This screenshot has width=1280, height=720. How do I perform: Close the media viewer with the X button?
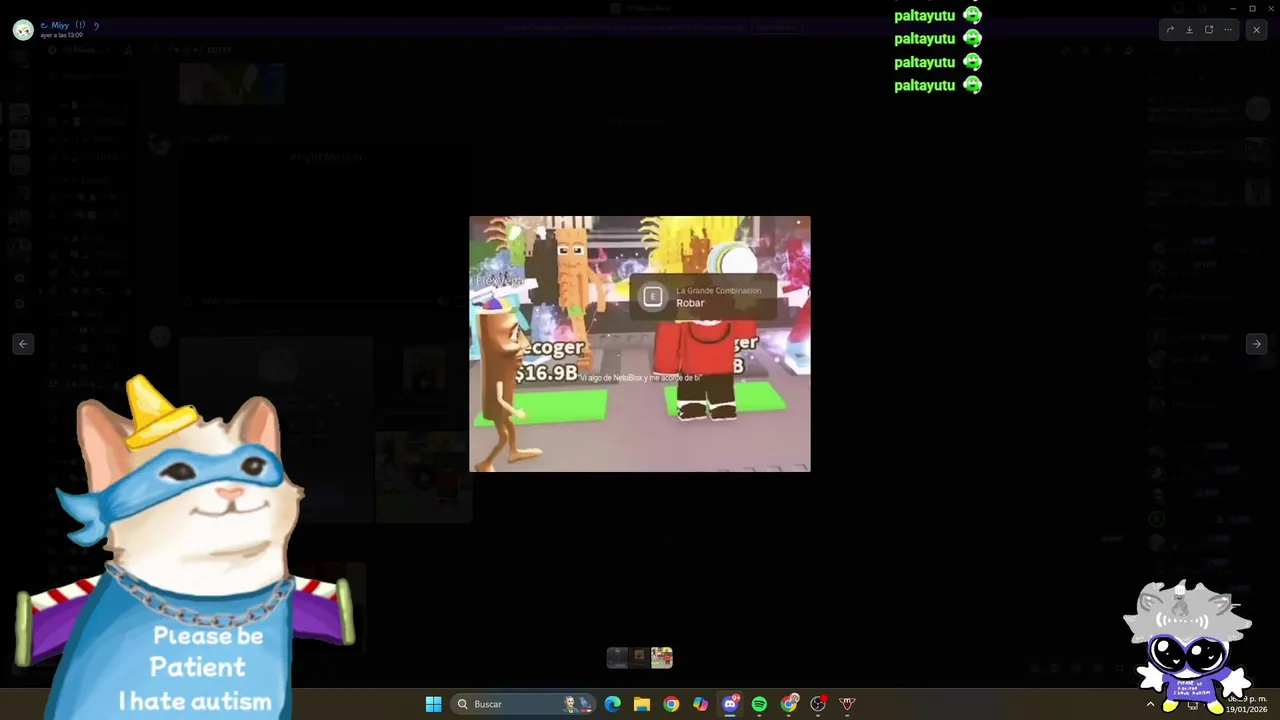1257,30
